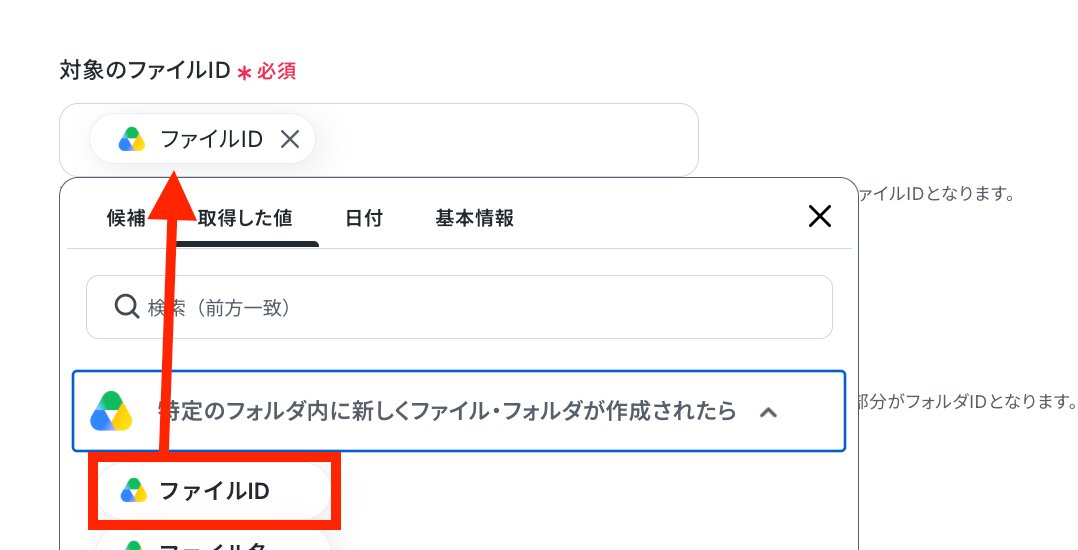Open the 基本情報 tab

pyautogui.click(x=474, y=219)
